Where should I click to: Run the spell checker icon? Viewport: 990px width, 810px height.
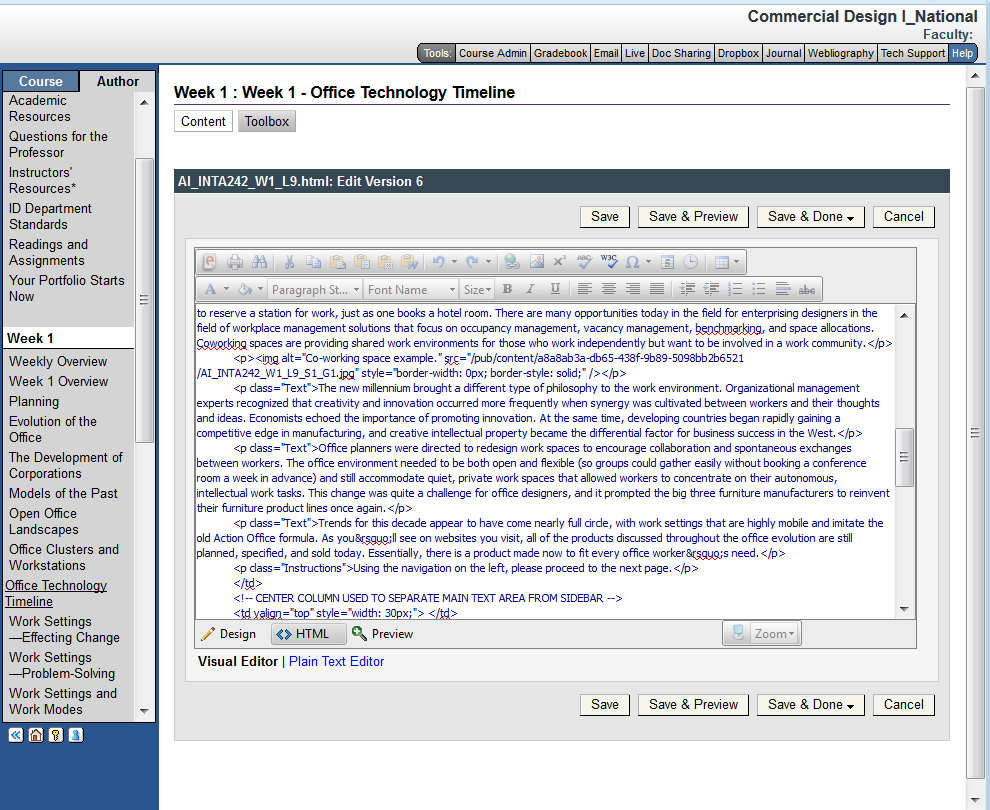click(x=585, y=262)
